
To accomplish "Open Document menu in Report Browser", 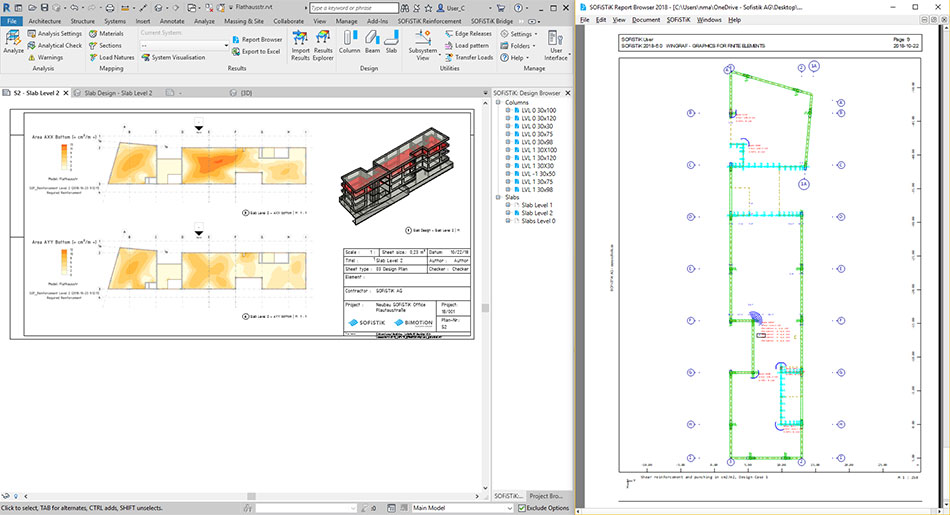I will click(646, 19).
